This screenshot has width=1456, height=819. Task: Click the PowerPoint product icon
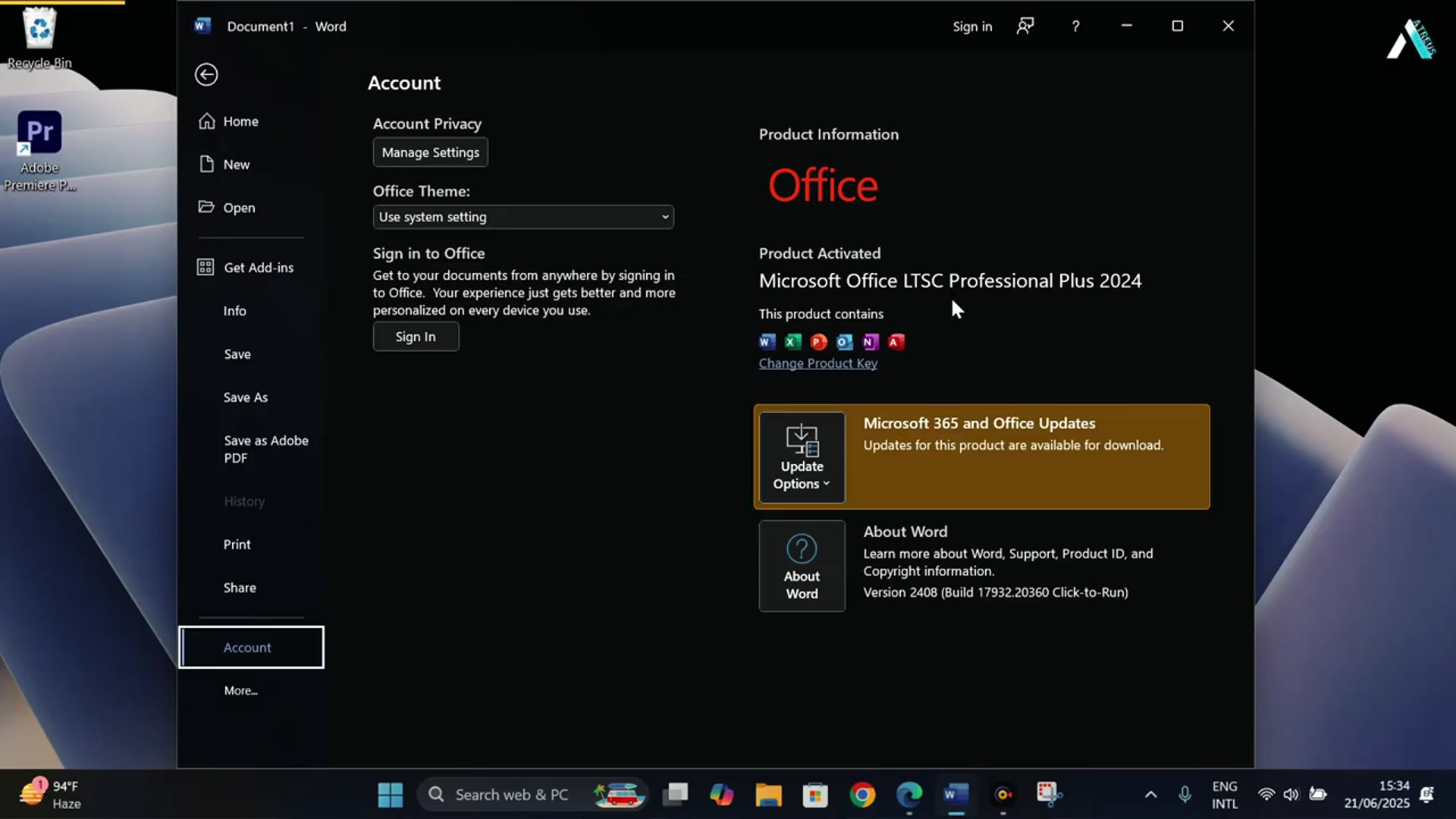pyautogui.click(x=819, y=341)
